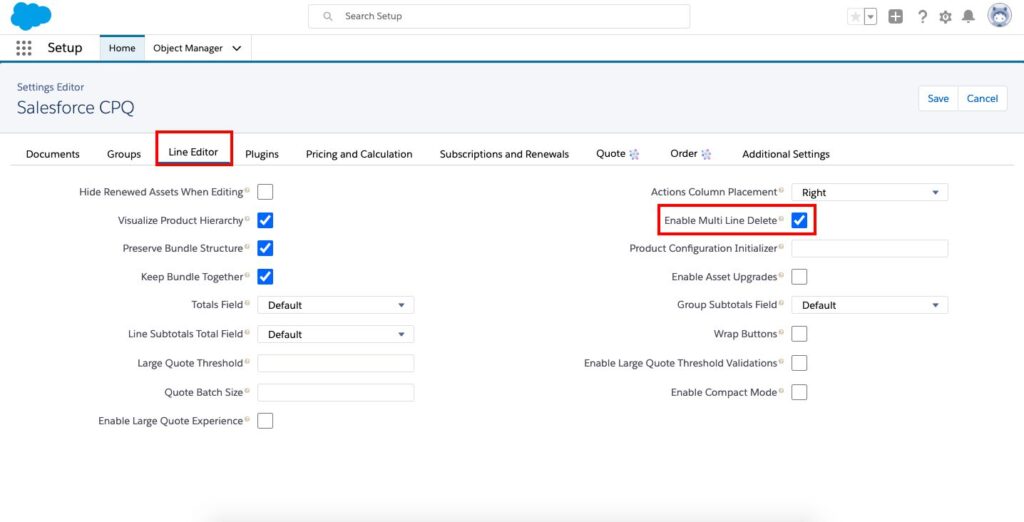1024x522 pixels.
Task: Click the info icon beside Actions Column Placement
Action: coord(781,191)
